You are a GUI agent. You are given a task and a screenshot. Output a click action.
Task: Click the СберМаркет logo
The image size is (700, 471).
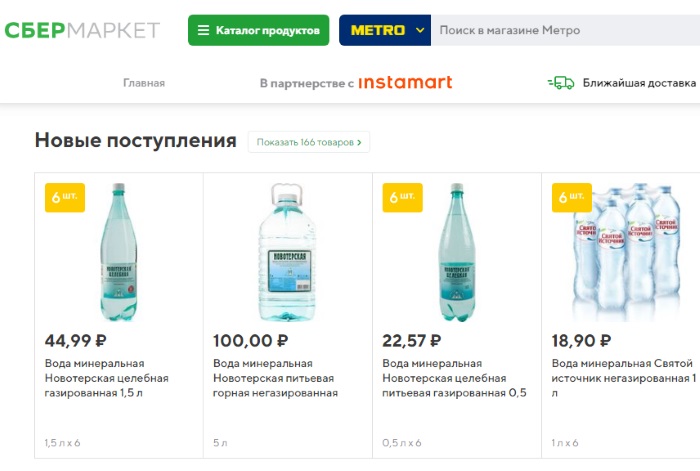tap(82, 30)
